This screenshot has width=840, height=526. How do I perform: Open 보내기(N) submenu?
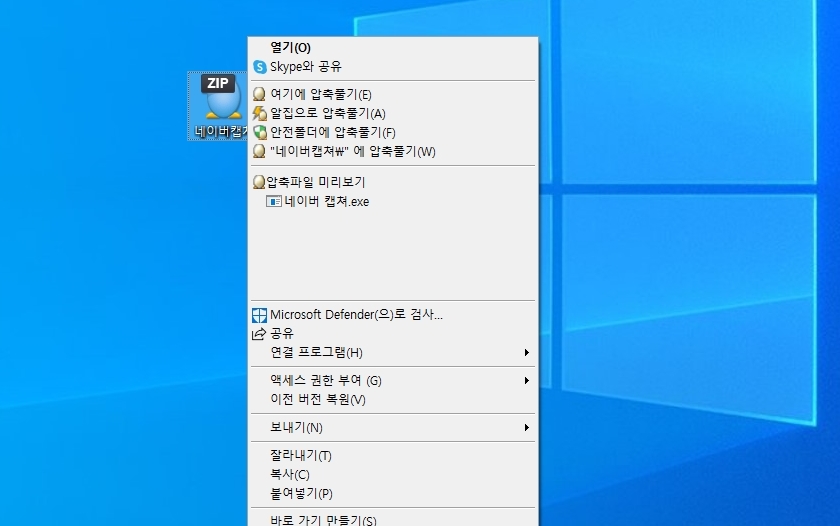pyautogui.click(x=393, y=427)
